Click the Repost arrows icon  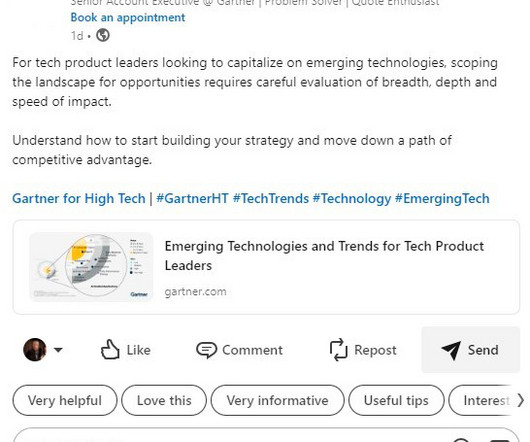tap(338, 350)
